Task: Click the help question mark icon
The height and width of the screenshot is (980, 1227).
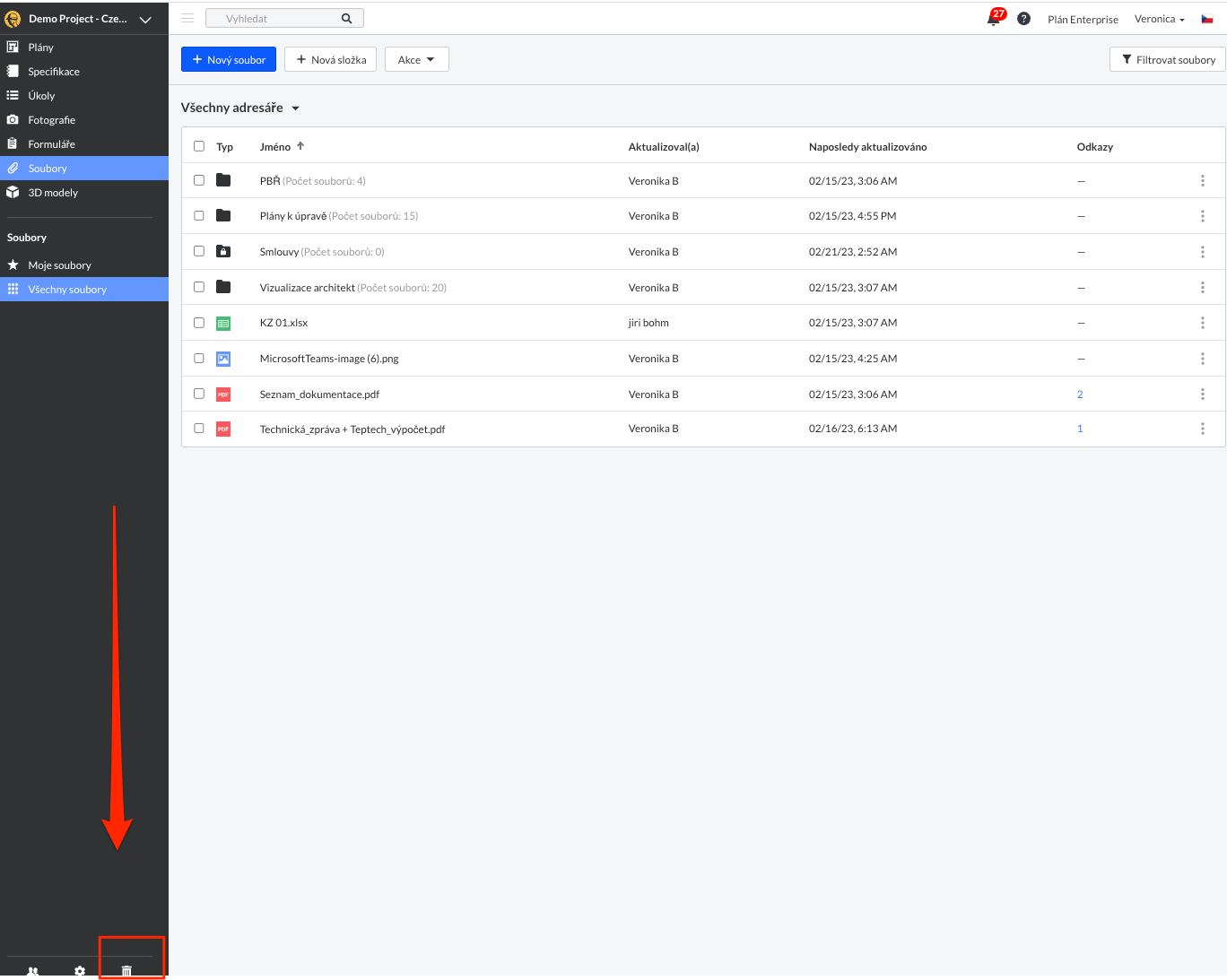Action: pyautogui.click(x=1023, y=19)
